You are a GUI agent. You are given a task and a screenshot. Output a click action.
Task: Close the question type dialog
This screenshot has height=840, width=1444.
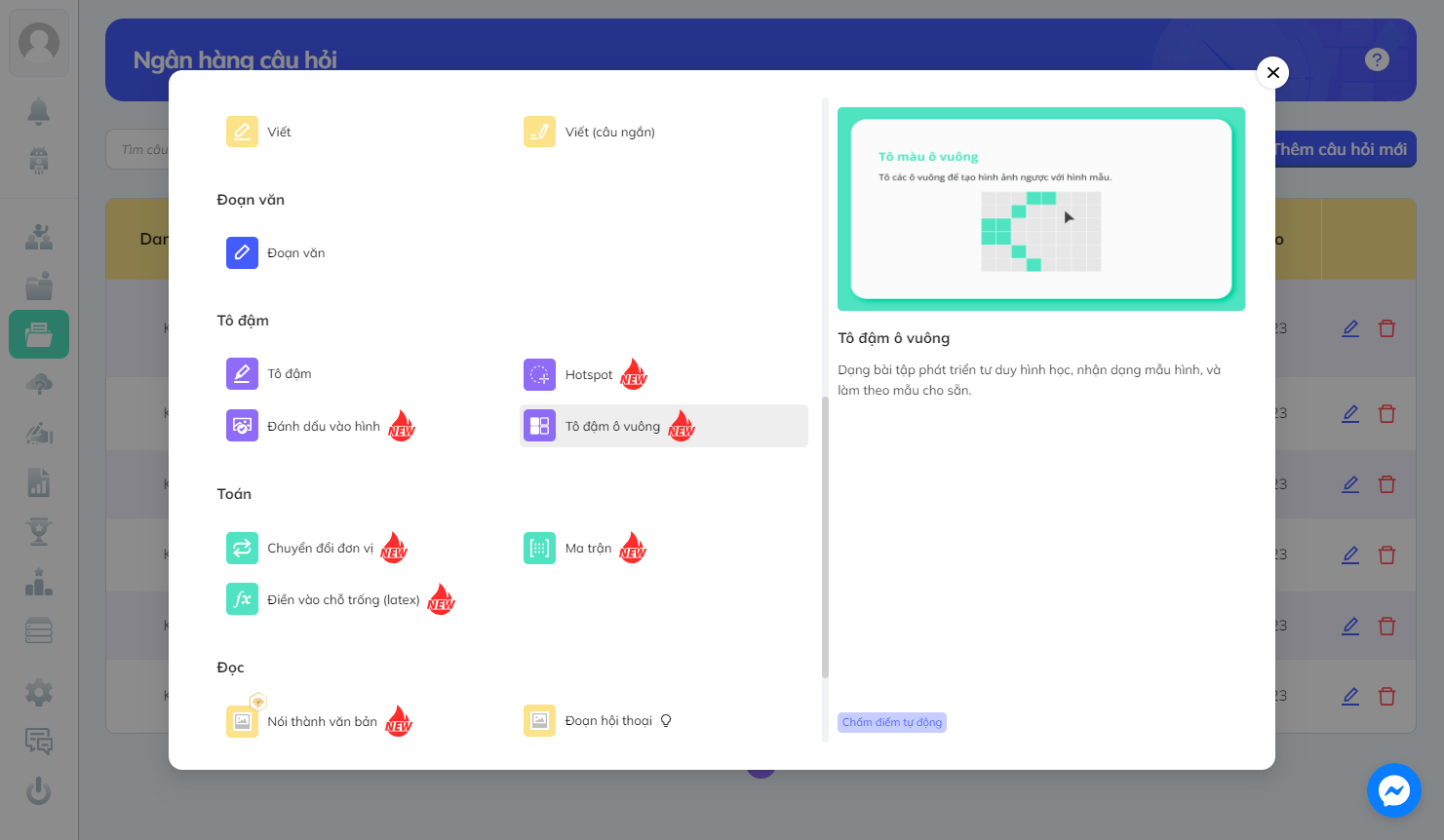[1272, 72]
